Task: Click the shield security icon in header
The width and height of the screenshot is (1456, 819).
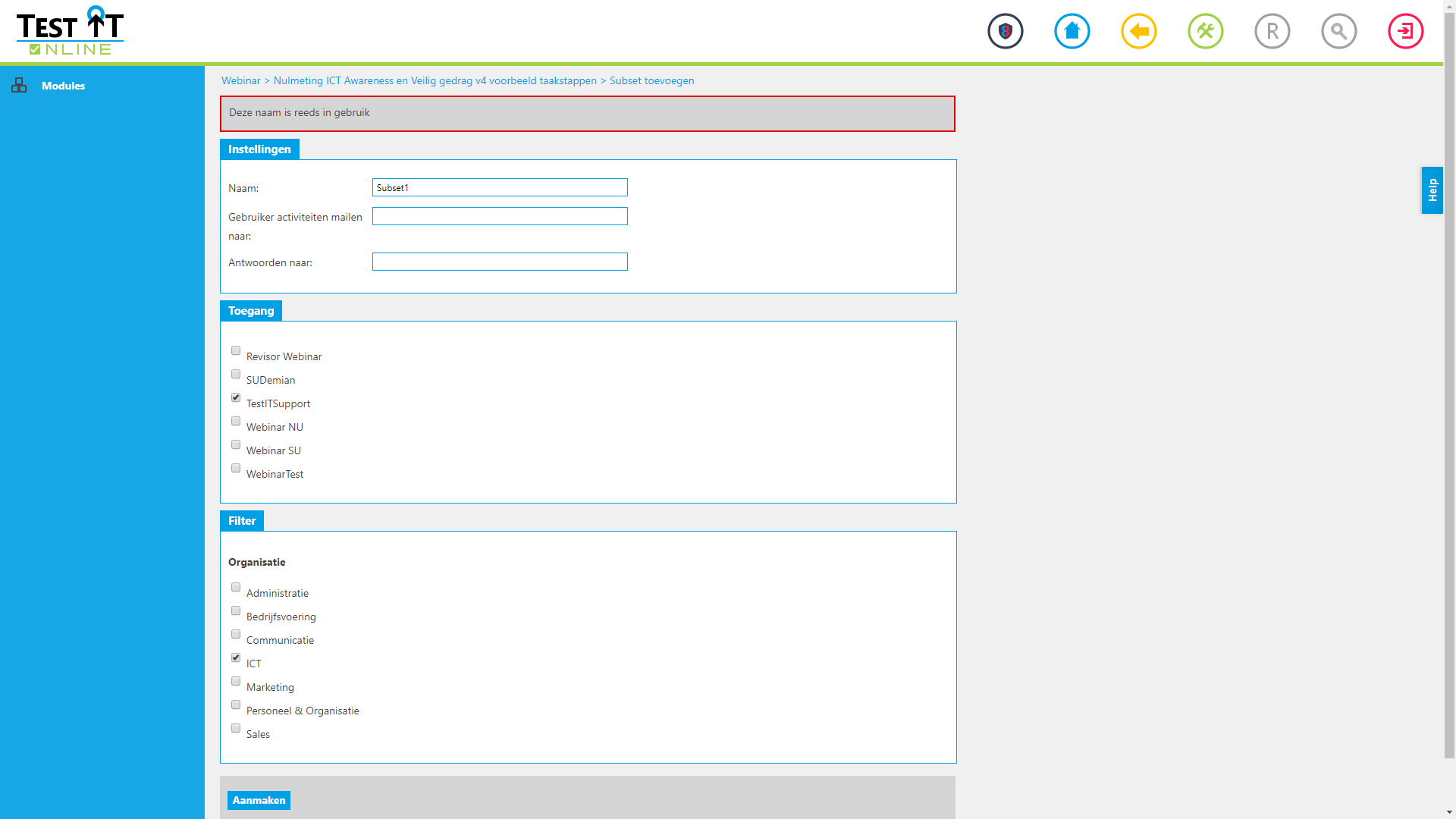Action: pos(1006,31)
